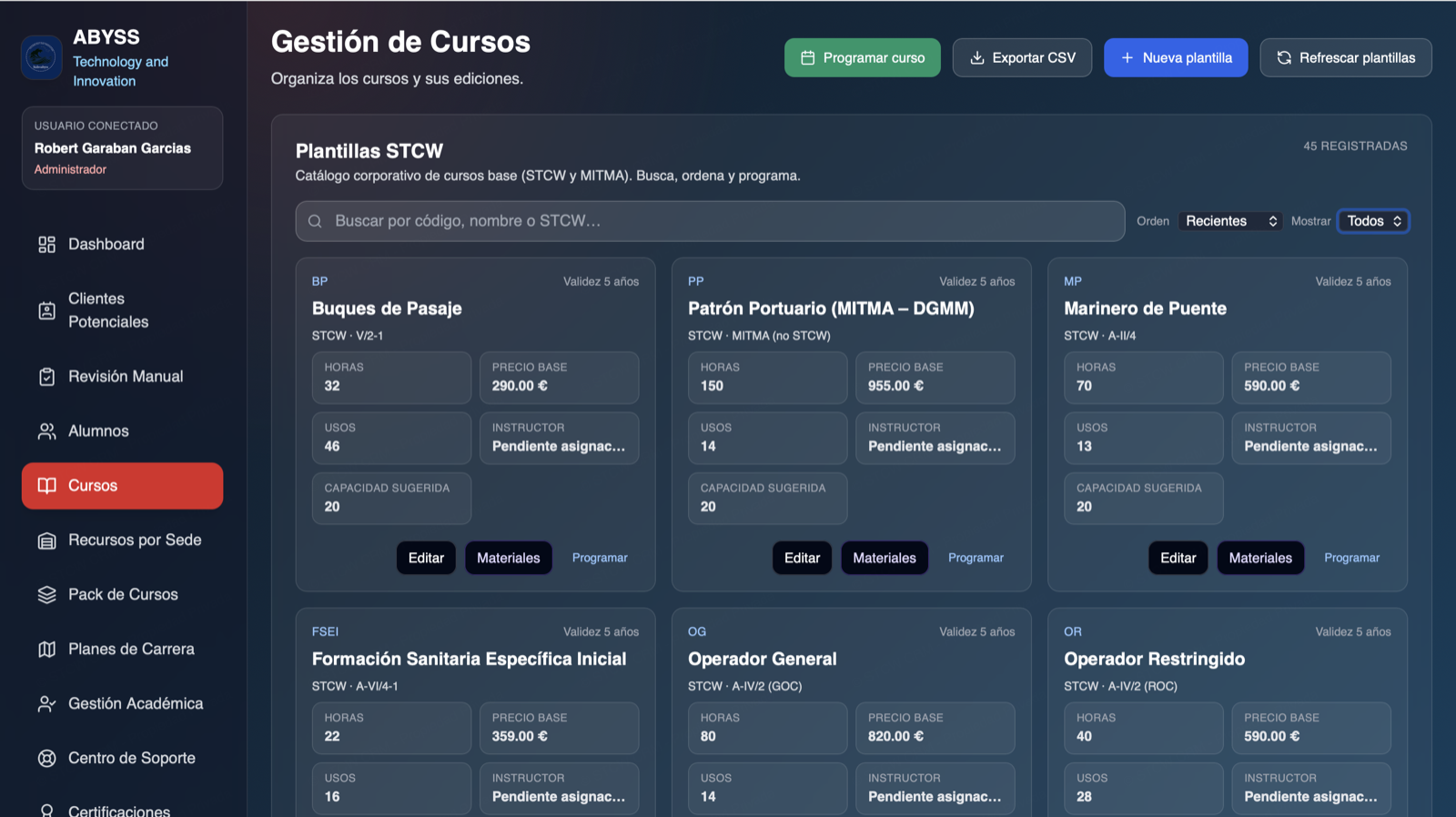Screen dimensions: 1456x817
Task: Open Revisión Manual menu item
Action: 122,377
